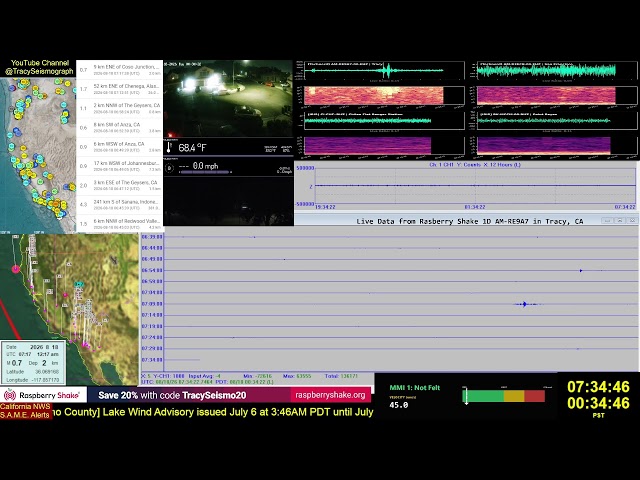Click the California NWS S.A.M.E. Alerts badge

tap(26, 411)
